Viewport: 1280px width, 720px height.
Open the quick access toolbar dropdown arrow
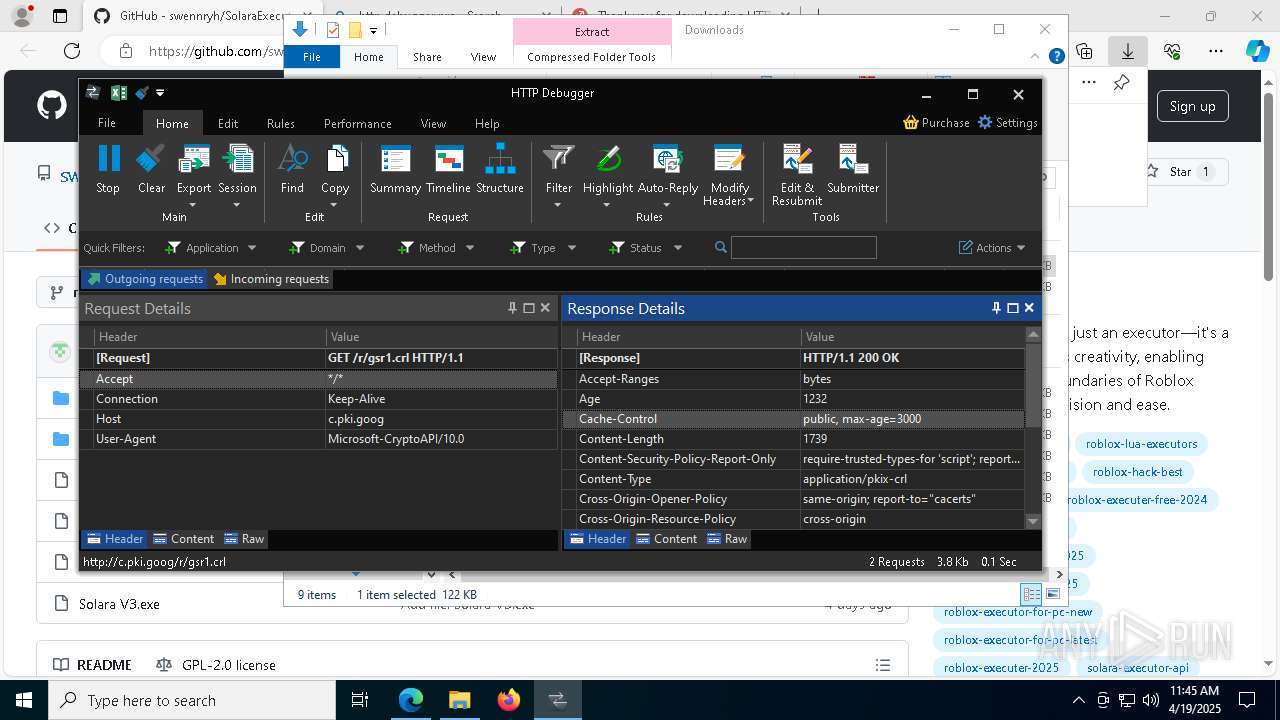160,93
